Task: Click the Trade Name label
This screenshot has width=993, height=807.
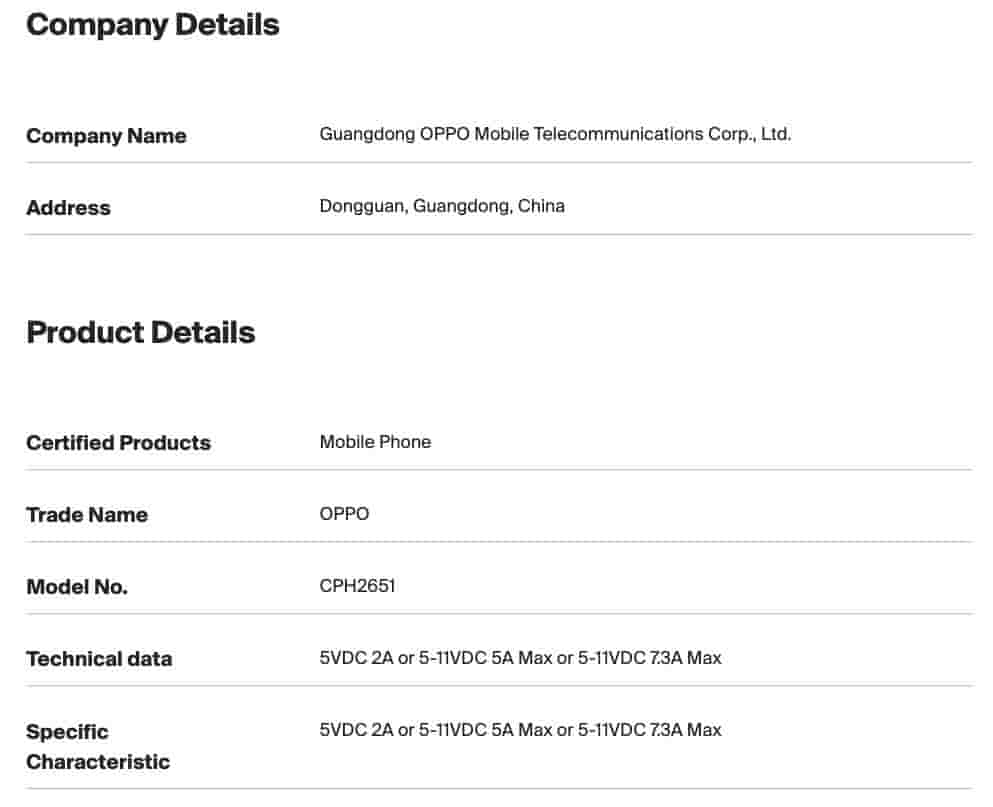Action: (86, 515)
